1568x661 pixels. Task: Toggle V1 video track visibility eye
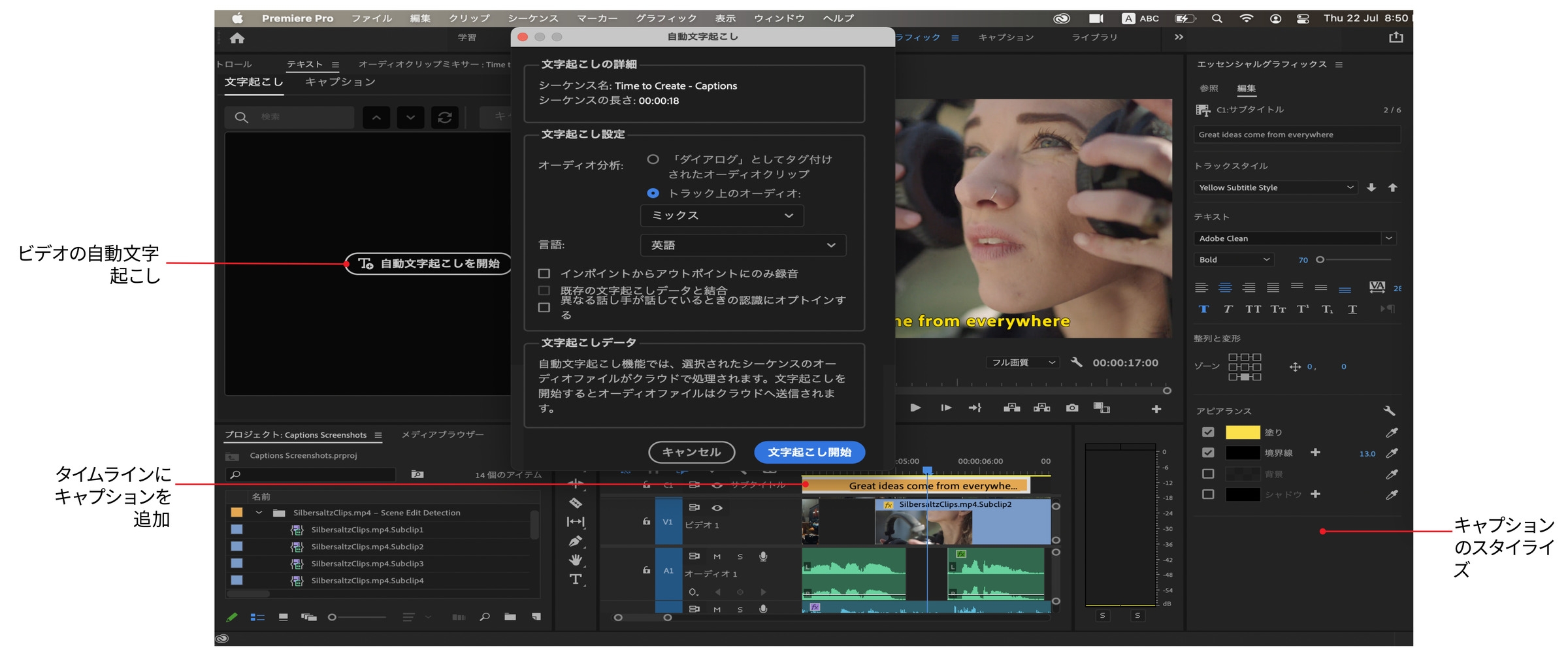pyautogui.click(x=717, y=508)
